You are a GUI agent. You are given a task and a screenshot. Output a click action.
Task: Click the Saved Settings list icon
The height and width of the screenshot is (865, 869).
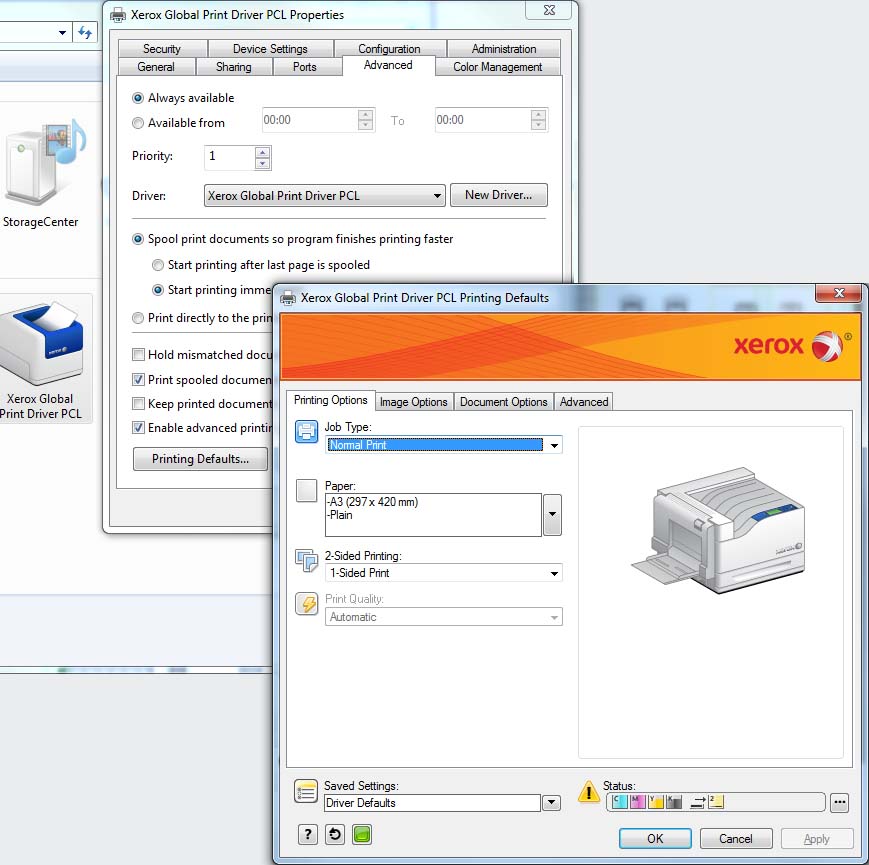click(306, 791)
